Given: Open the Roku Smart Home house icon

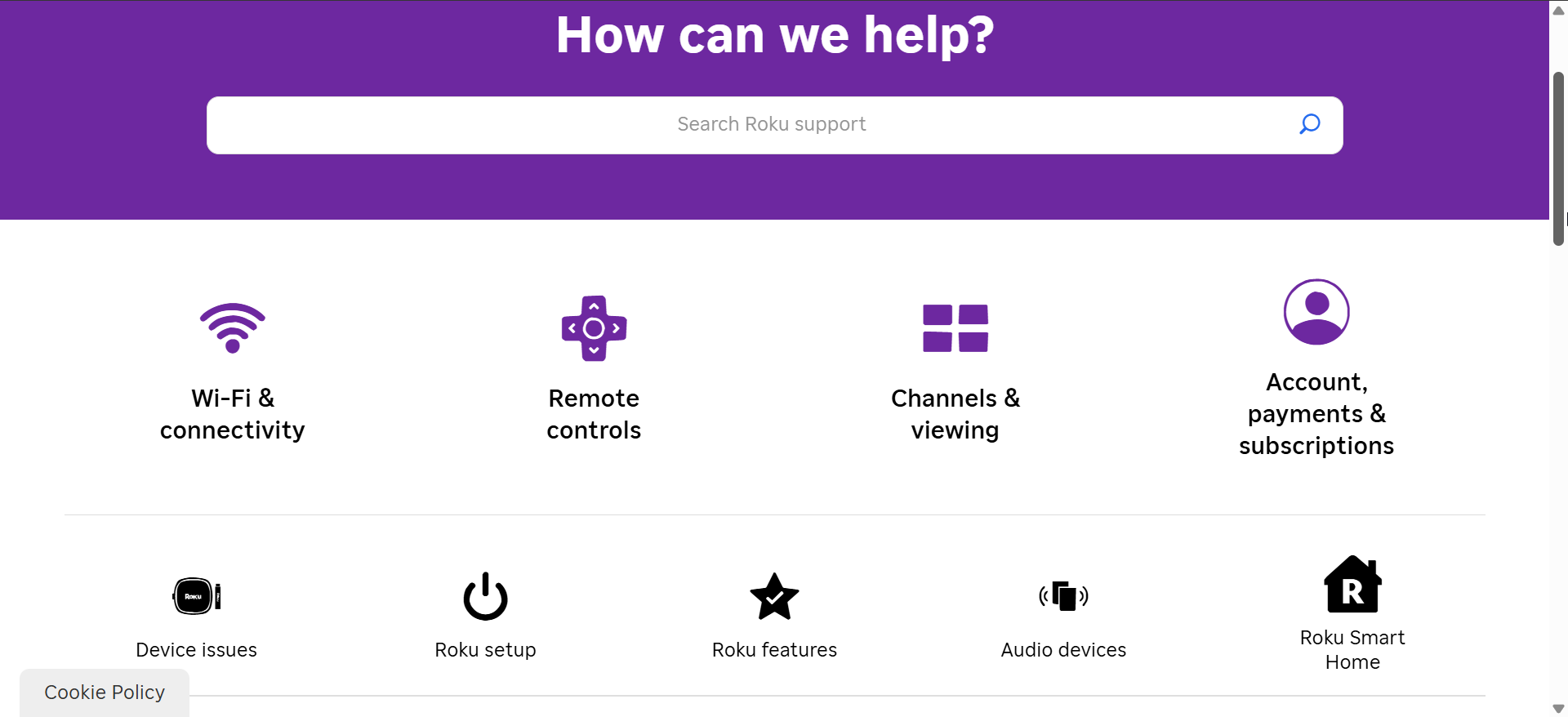Looking at the screenshot, I should [x=1352, y=584].
